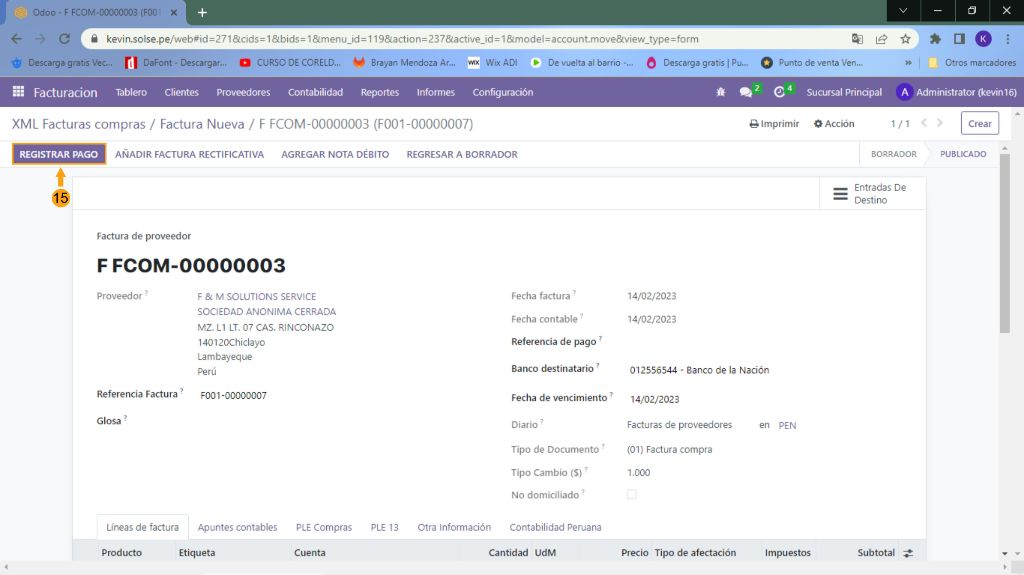Switch to the PLE Compras tab
The width and height of the screenshot is (1024, 575).
coord(324,527)
